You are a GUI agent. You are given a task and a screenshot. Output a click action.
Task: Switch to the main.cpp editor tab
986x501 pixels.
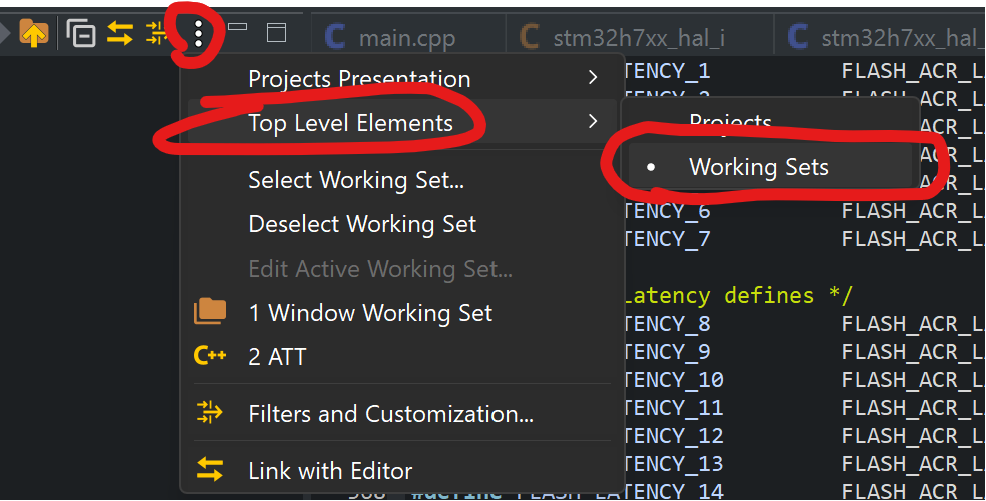[x=407, y=37]
